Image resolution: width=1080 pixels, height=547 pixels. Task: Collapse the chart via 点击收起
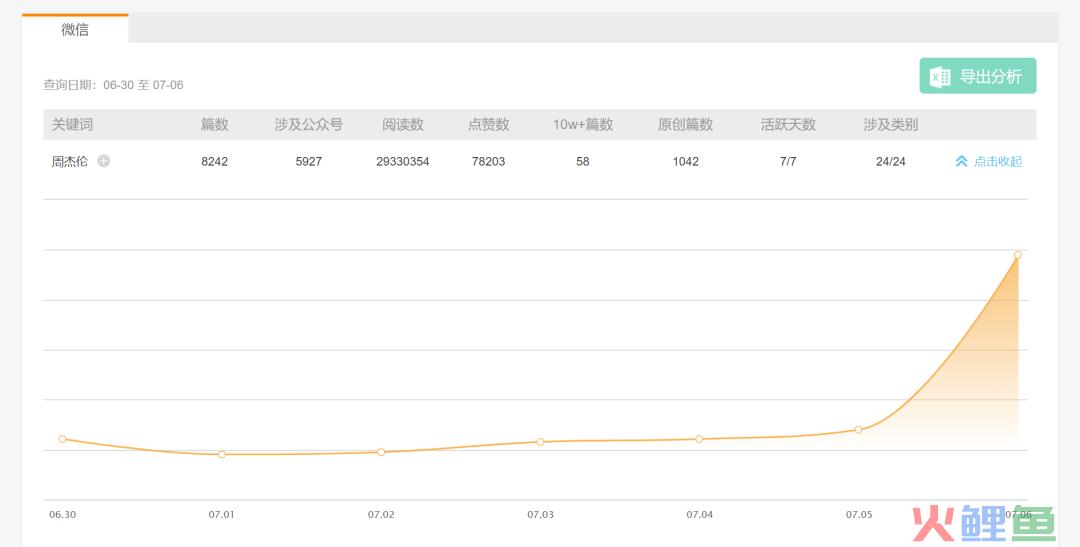click(997, 161)
